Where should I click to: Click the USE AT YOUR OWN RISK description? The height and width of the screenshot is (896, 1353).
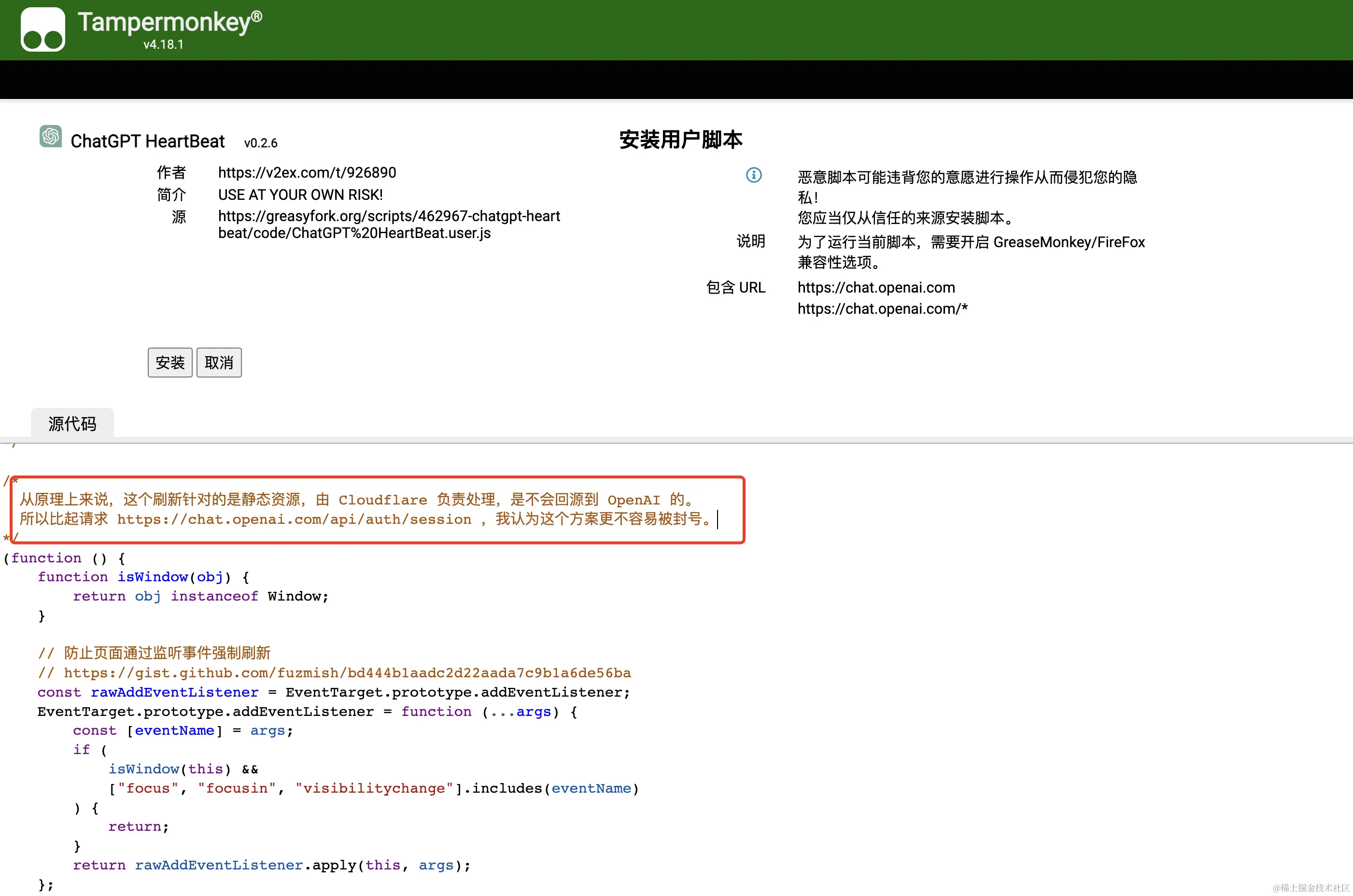(x=300, y=195)
